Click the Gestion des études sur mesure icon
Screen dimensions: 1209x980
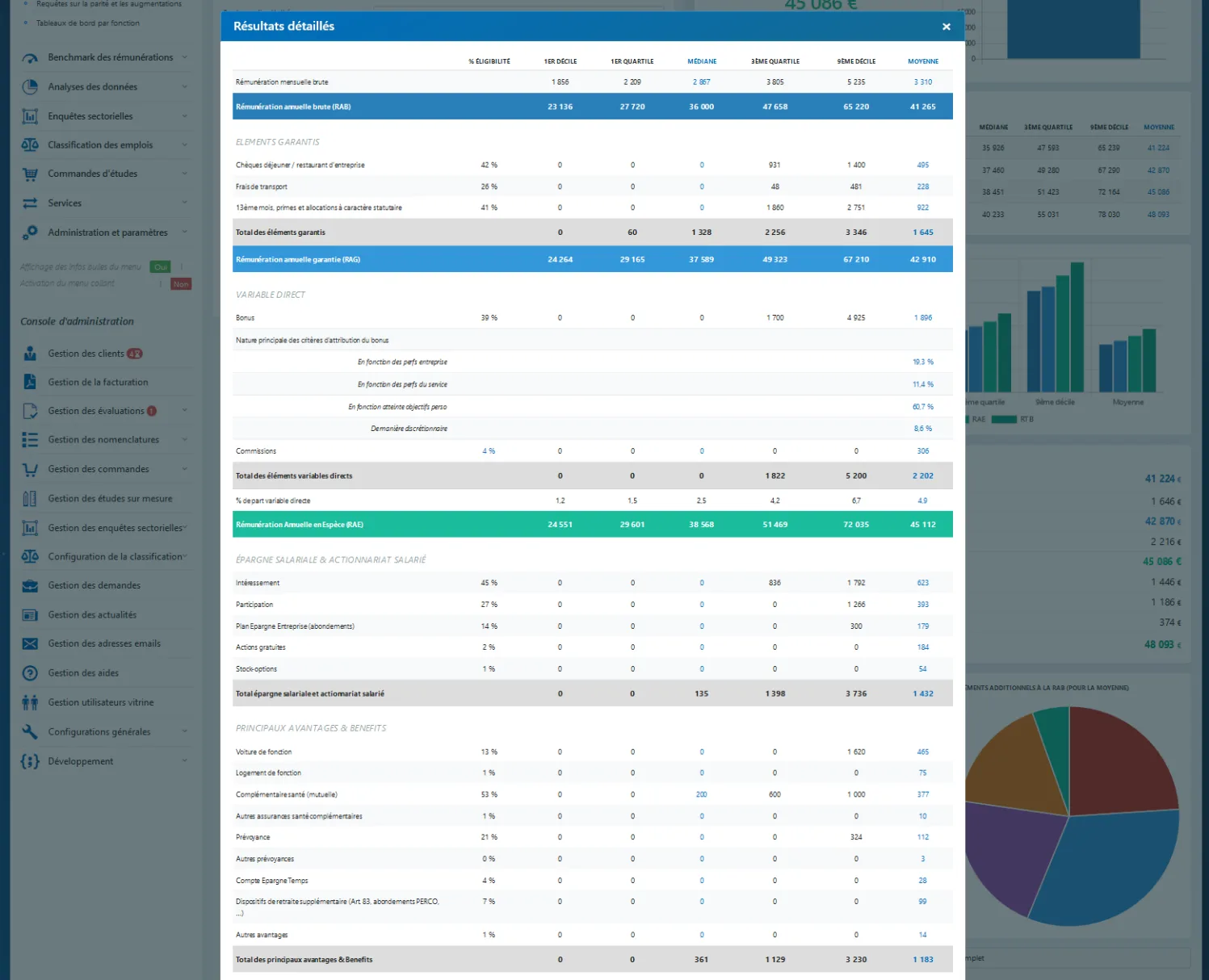point(30,499)
